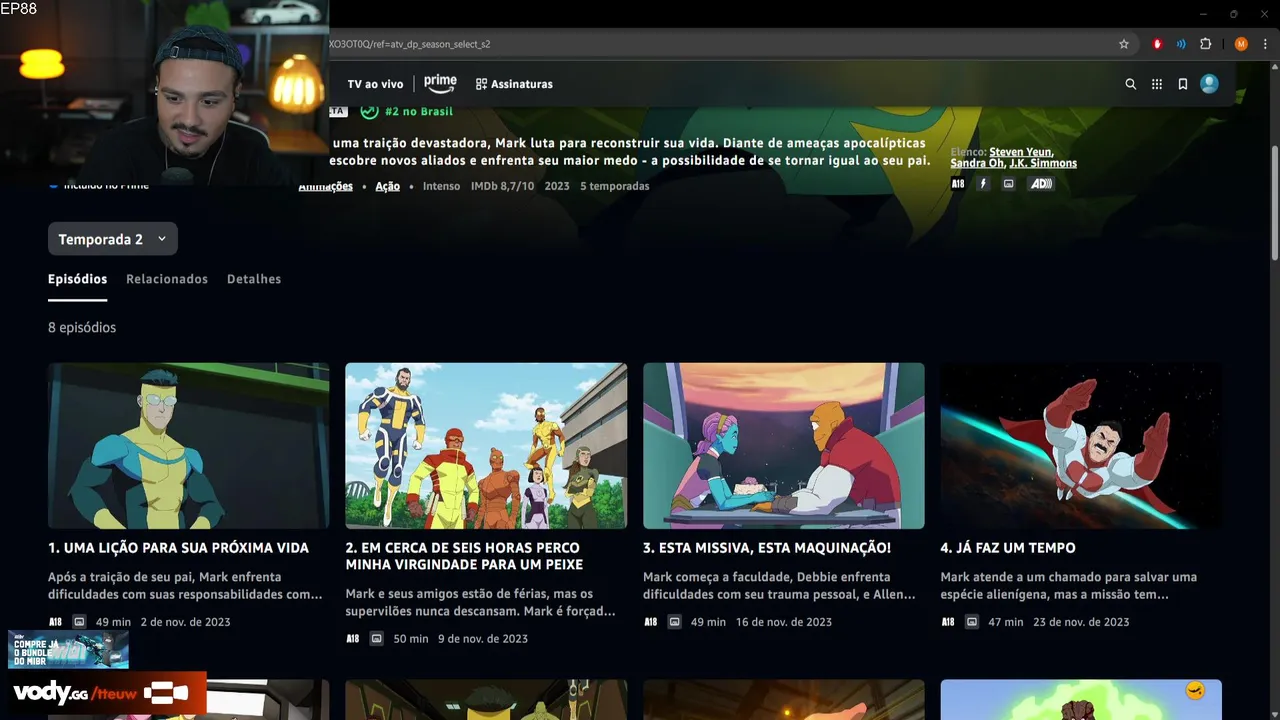1280x720 pixels.
Task: Switch to the Detalhes tab
Action: coord(254,279)
